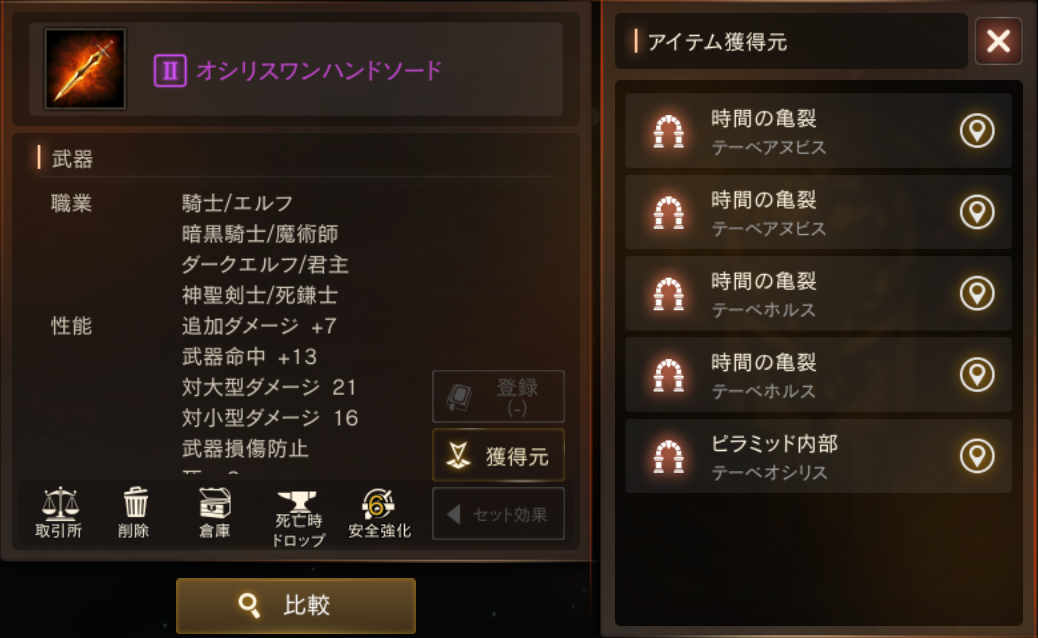Click location pin for second テーベアヌビス entry
Screen dimensions: 1038x638
tap(977, 212)
